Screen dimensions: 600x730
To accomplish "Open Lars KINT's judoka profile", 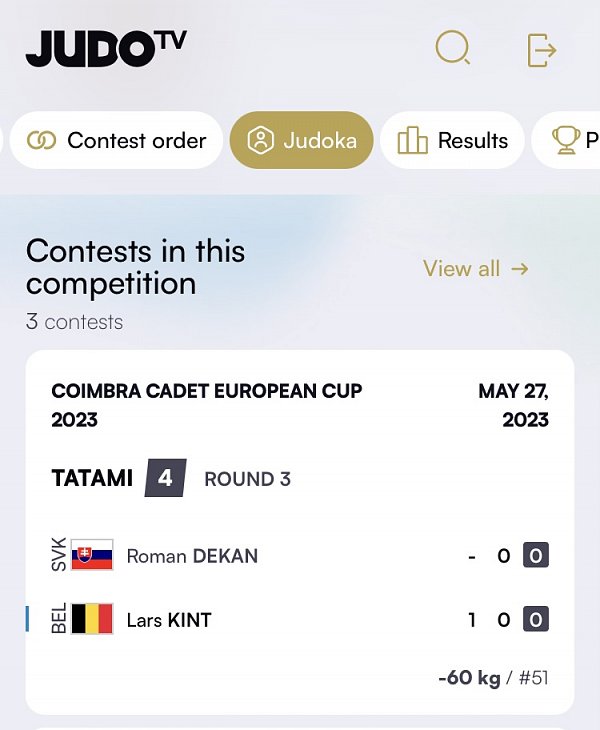I will [169, 620].
